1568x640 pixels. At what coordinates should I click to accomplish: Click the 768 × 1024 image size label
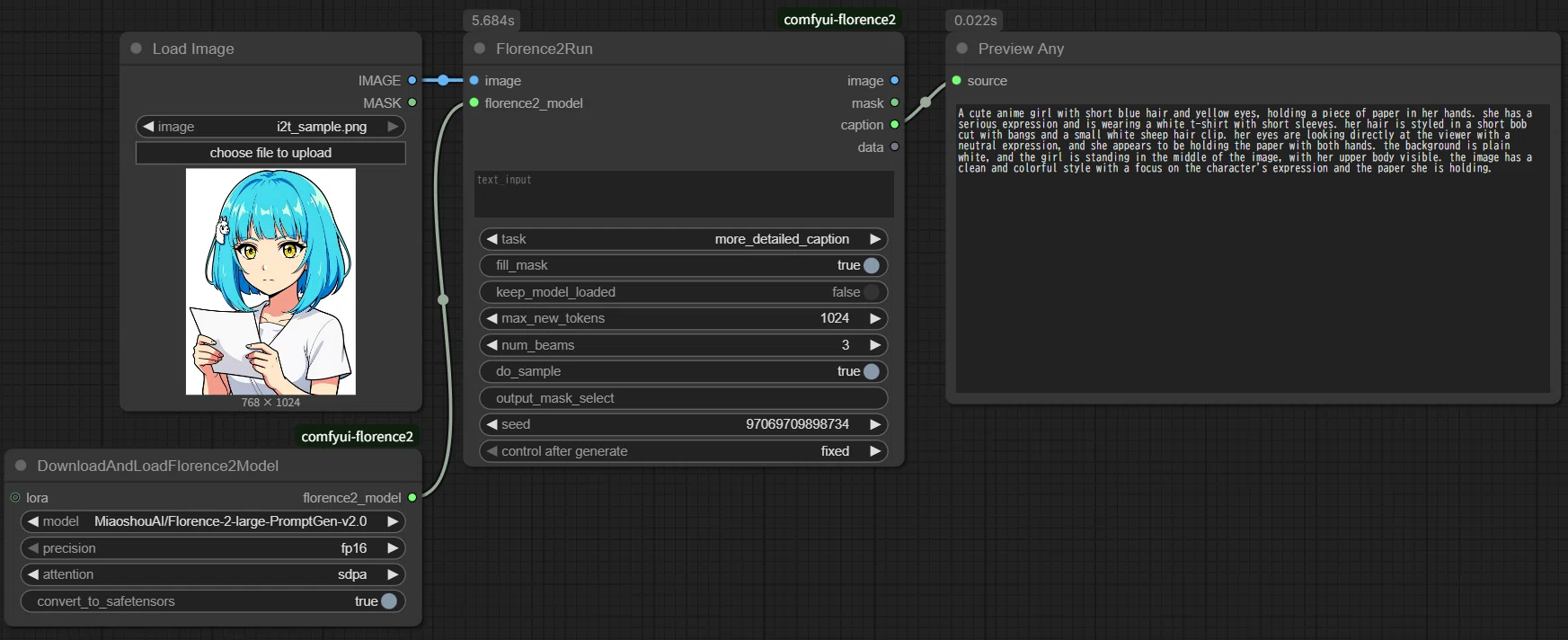[270, 403]
